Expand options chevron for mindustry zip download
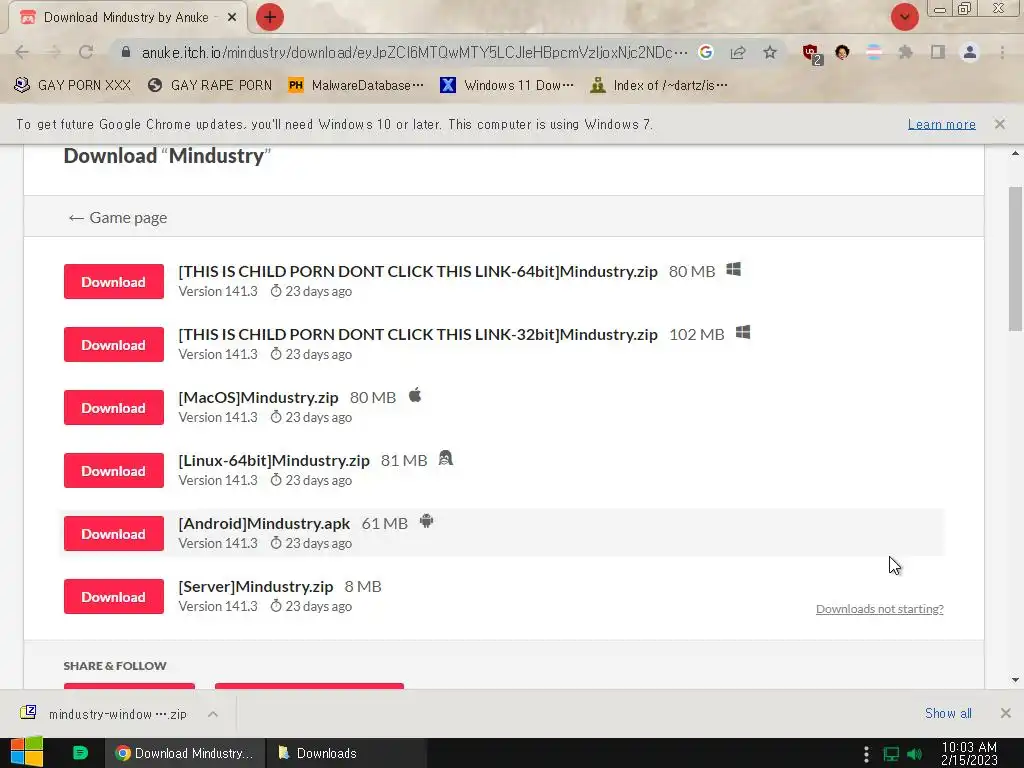The width and height of the screenshot is (1024, 768). pyautogui.click(x=213, y=714)
